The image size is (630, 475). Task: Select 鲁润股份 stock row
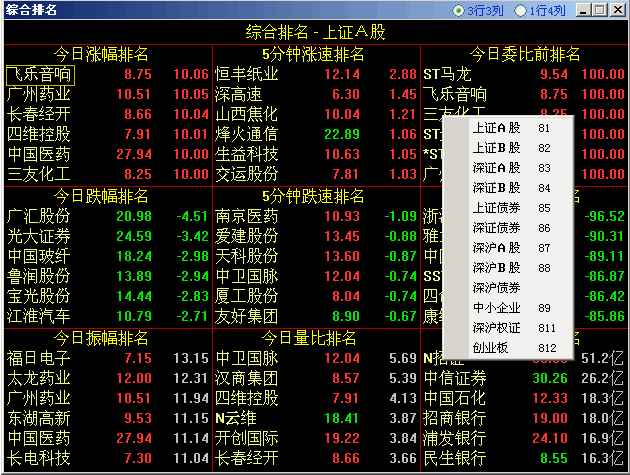point(108,276)
